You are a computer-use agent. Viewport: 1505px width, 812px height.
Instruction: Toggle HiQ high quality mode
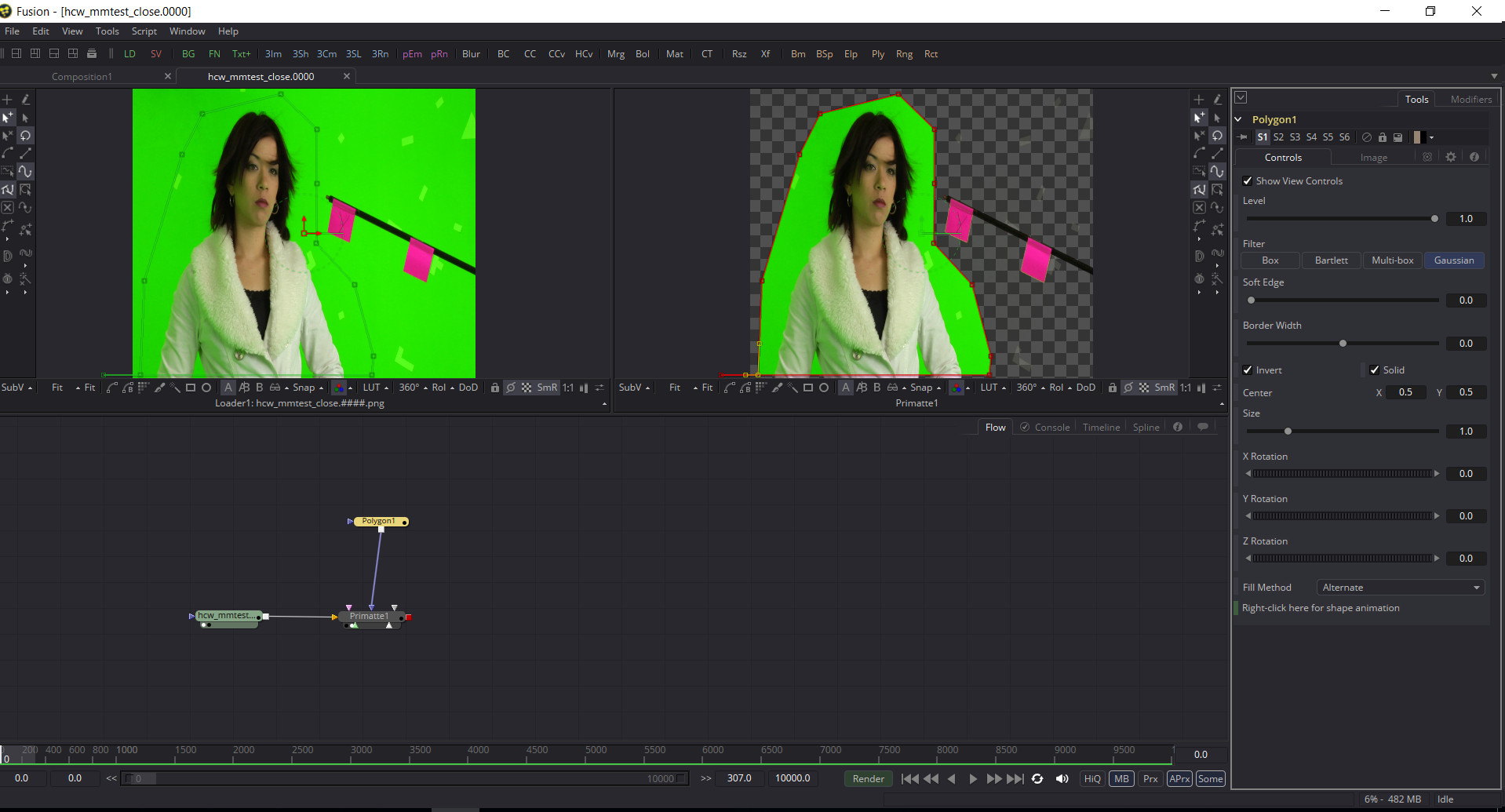[1092, 779]
